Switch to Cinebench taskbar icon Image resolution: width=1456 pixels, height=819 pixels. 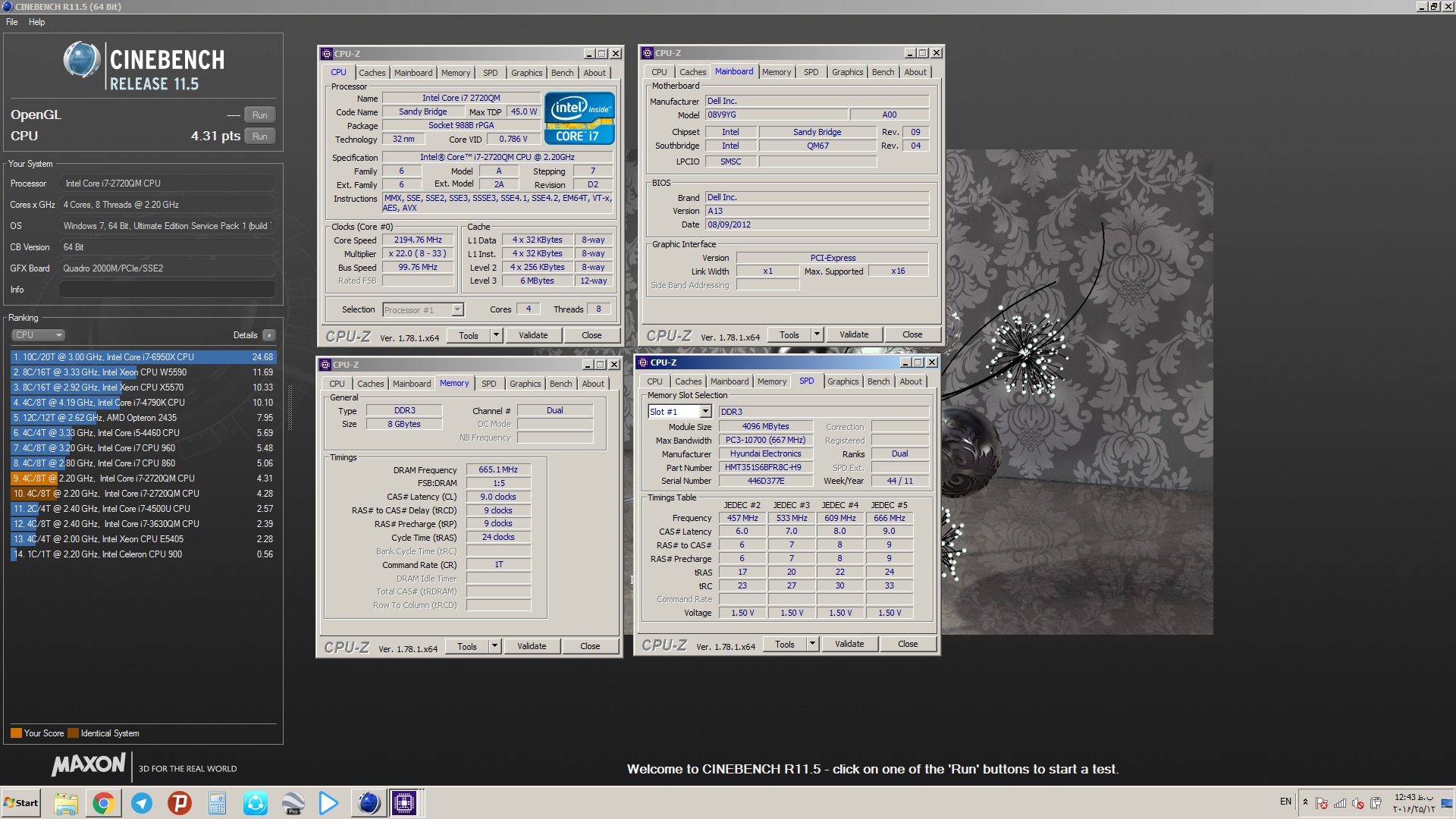pos(369,803)
